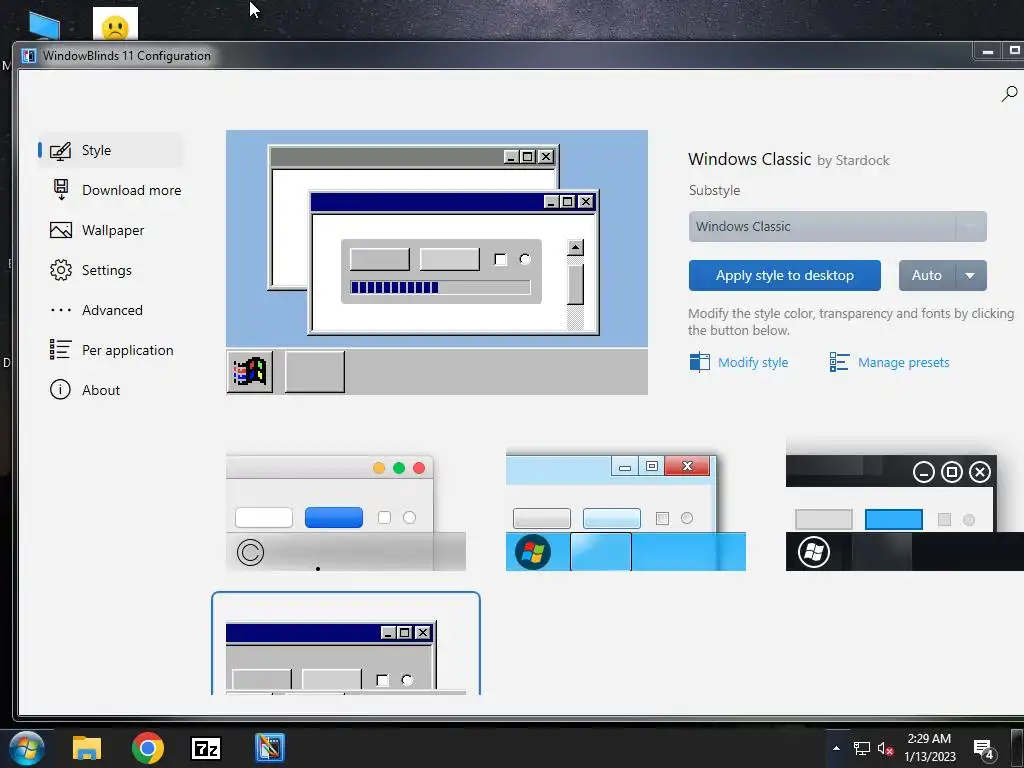Click the Per application list icon
Screen dimensions: 1024x768
61,350
